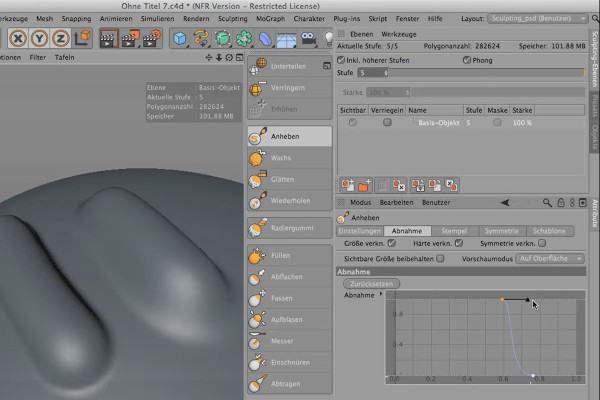Open the Plug-ins menu
Image resolution: width=600 pixels, height=400 pixels.
[347, 18]
